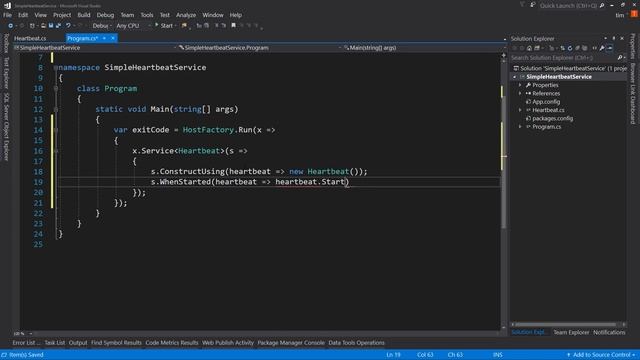Open the Debug menu
The height and width of the screenshot is (360, 640).
105,15
